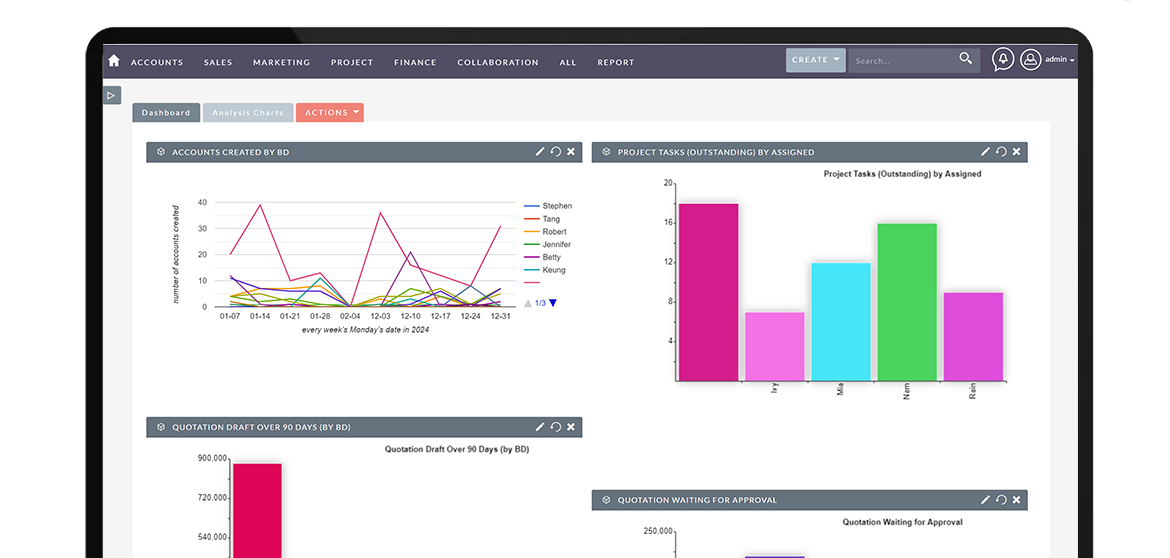Expand the ACTIONS dropdown
1170x558 pixels.
point(330,113)
